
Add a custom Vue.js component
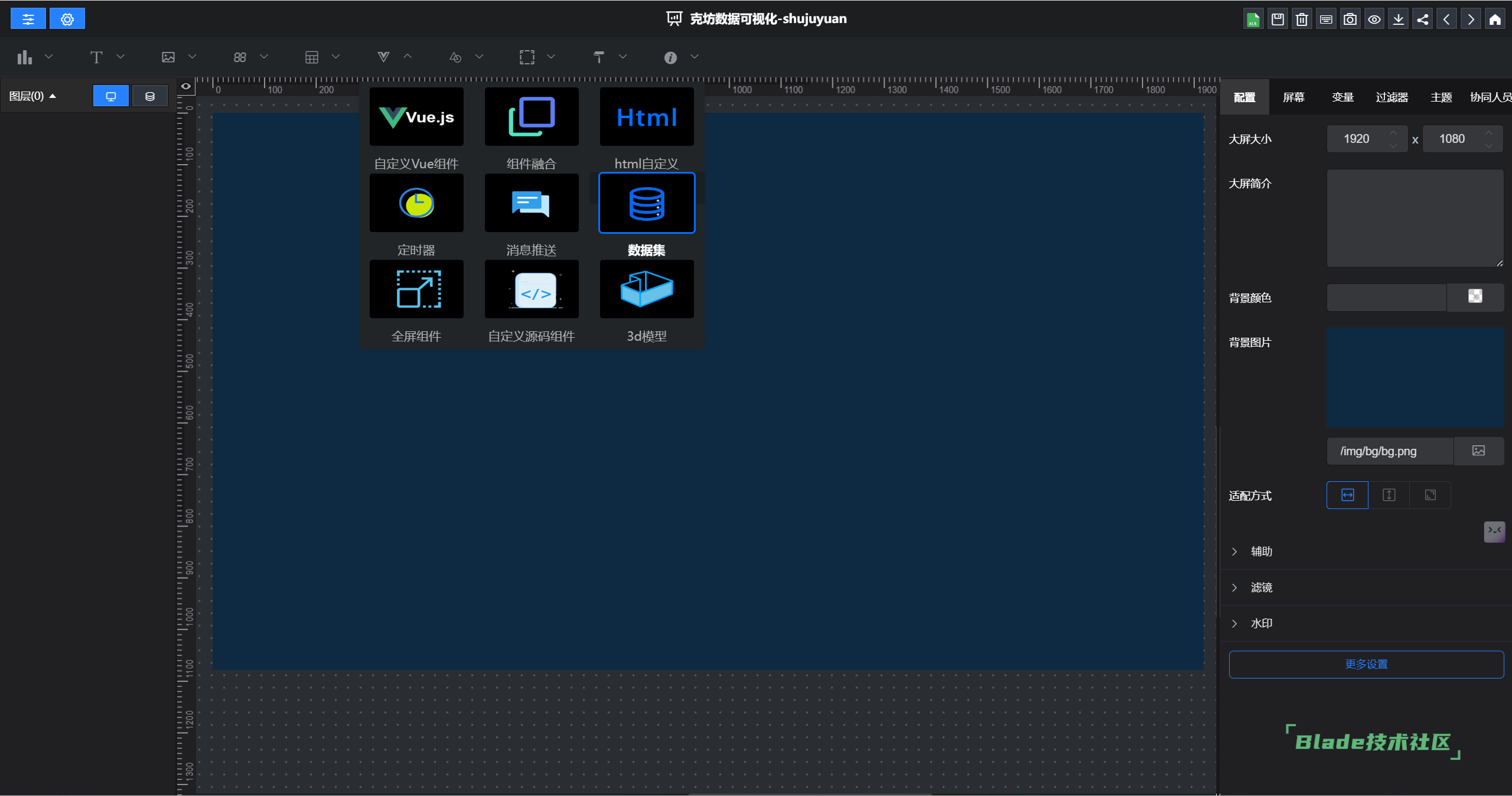point(416,117)
